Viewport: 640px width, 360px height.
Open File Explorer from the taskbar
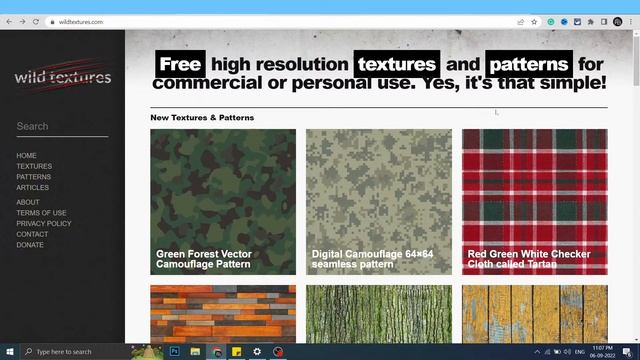click(195, 351)
